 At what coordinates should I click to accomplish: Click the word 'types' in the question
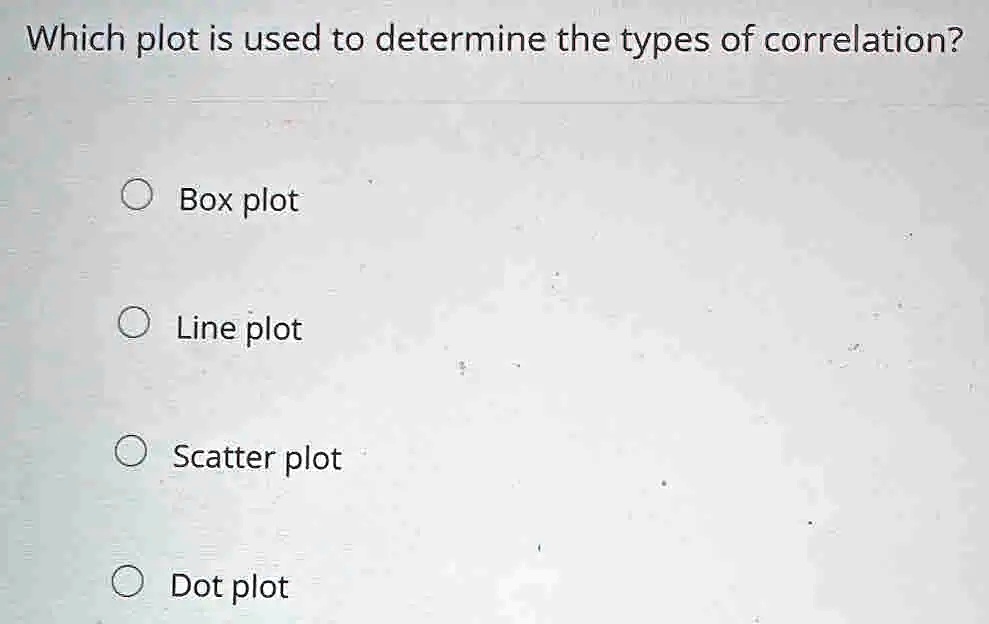(664, 42)
